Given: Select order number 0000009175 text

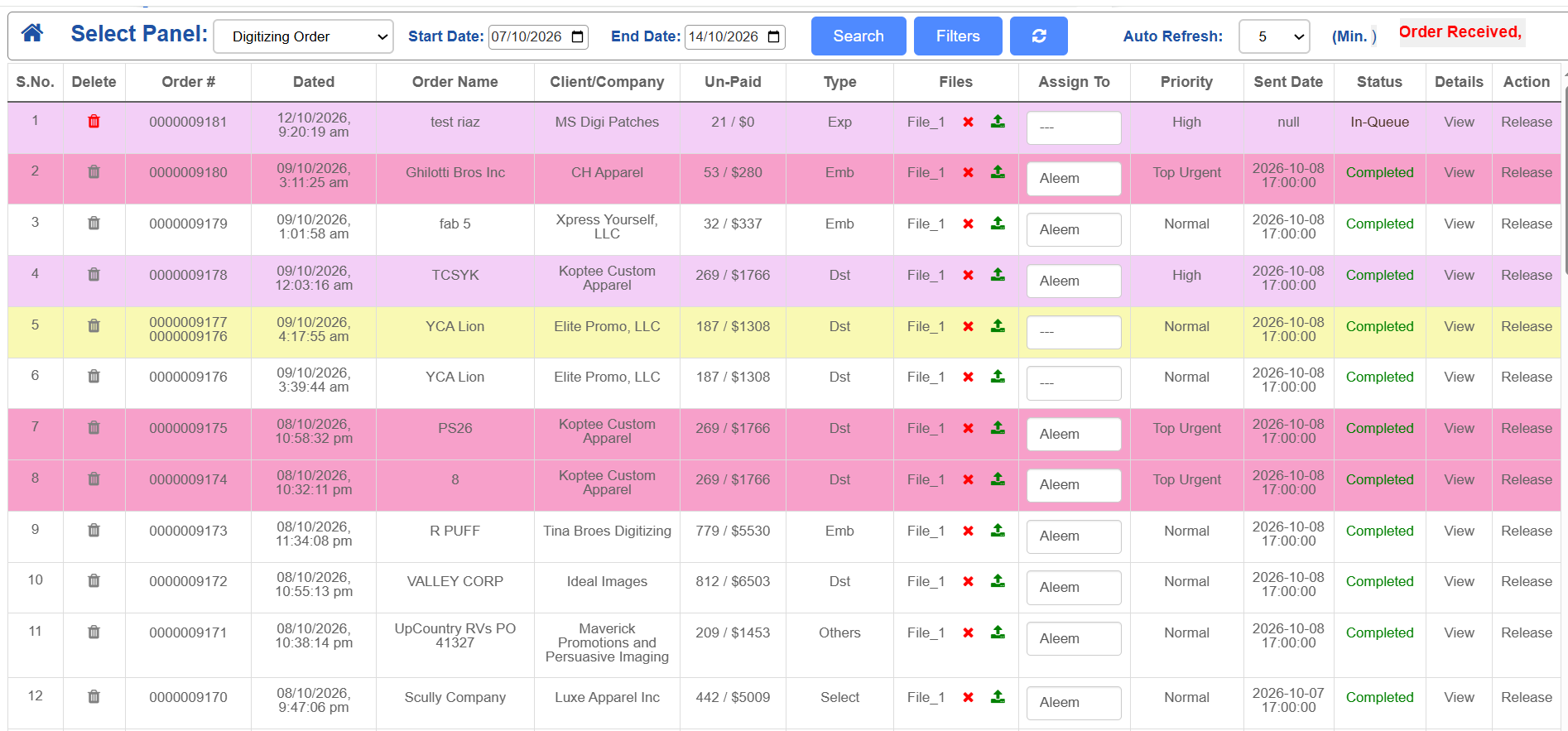Looking at the screenshot, I should [x=189, y=428].
